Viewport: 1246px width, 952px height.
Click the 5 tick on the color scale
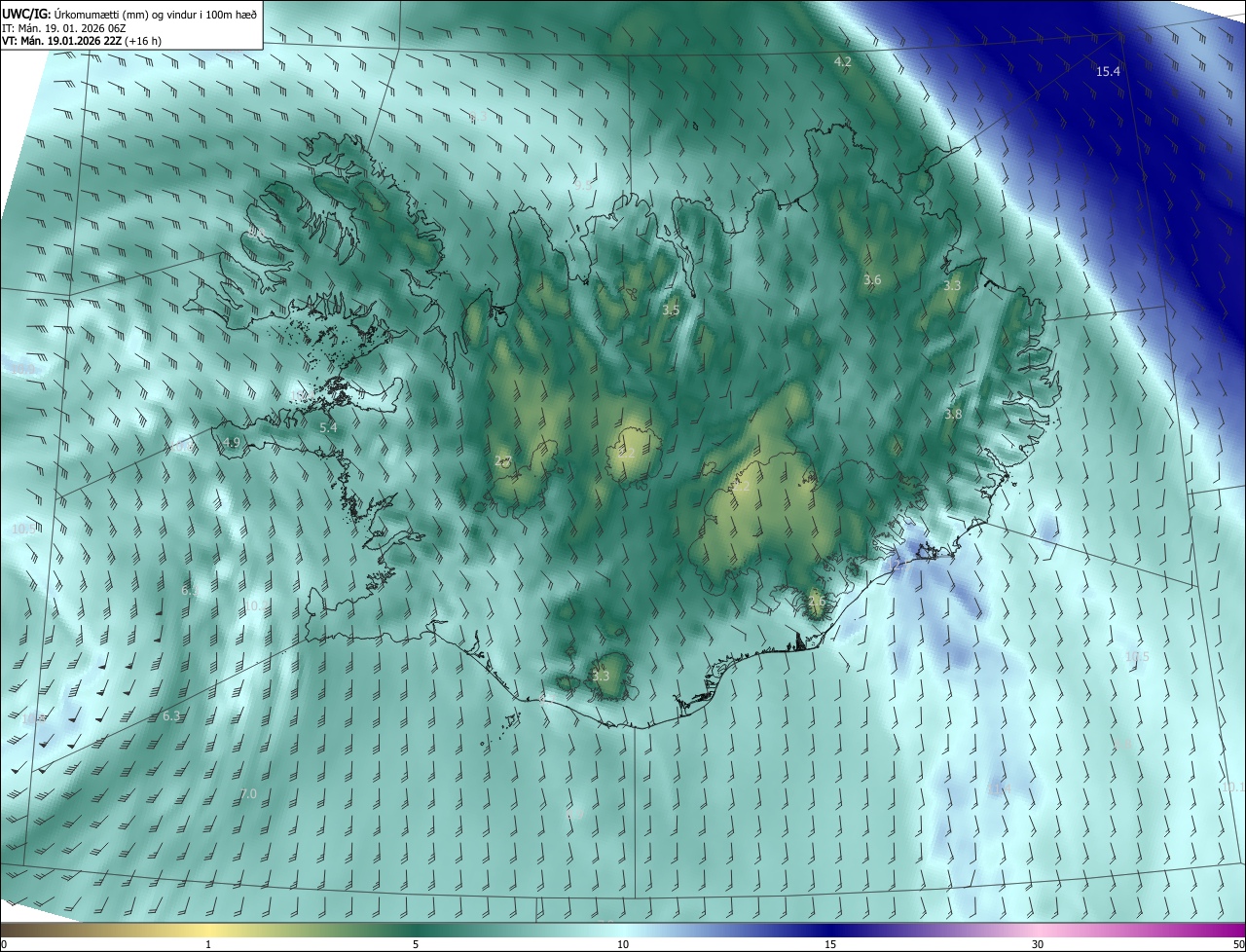click(x=416, y=945)
